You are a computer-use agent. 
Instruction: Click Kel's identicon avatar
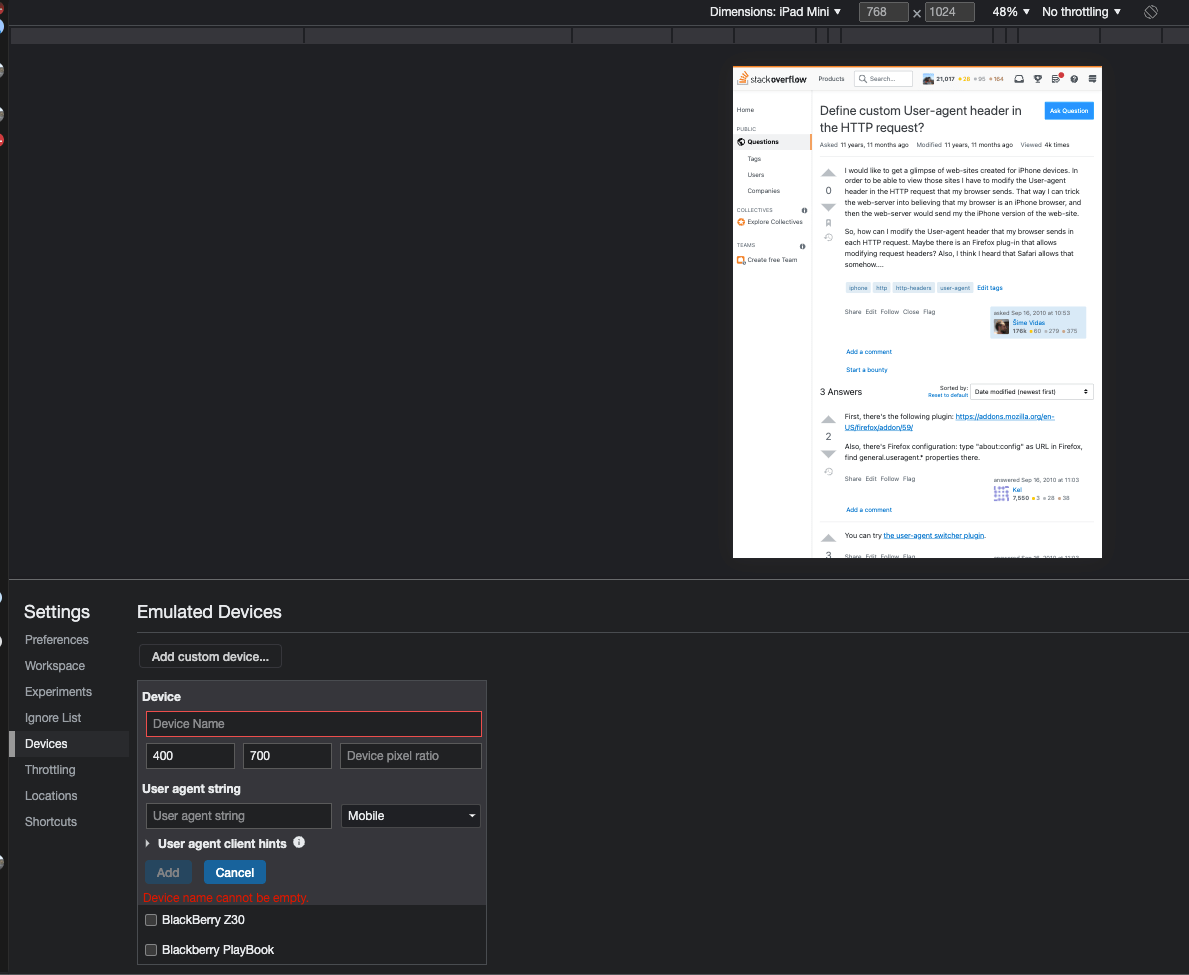click(x=1001, y=494)
